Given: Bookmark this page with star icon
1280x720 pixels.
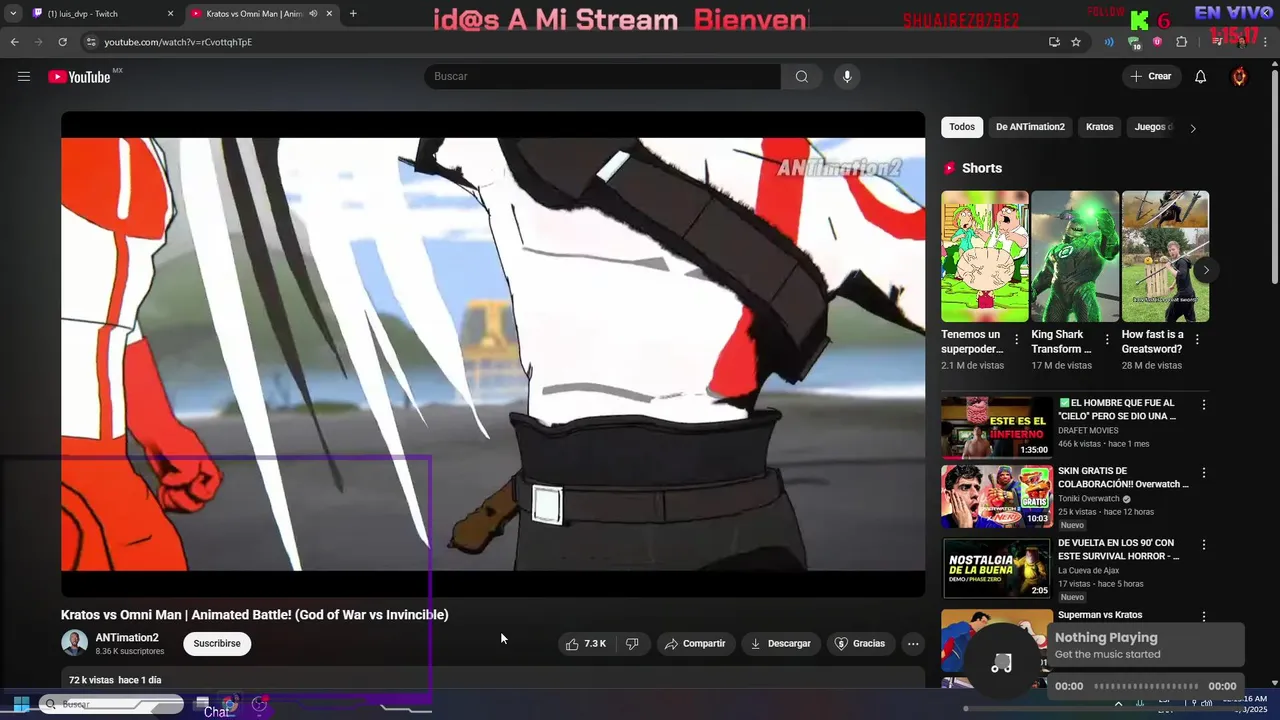Looking at the screenshot, I should (x=1076, y=42).
